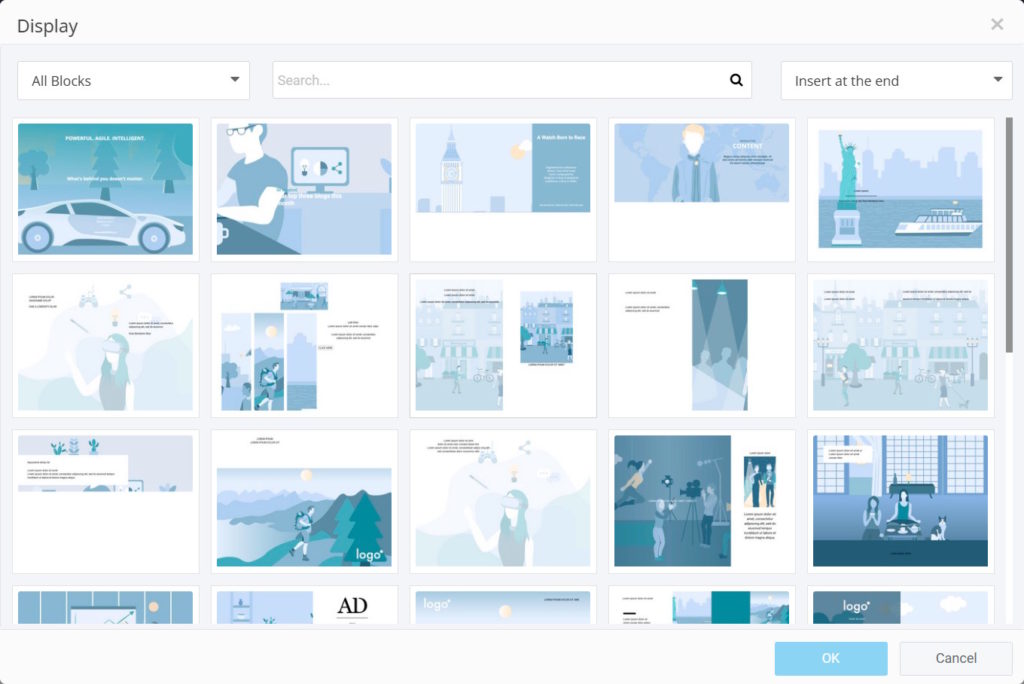Pick the yoga meditation room block
Screen dimensions: 1024x684
[901, 502]
